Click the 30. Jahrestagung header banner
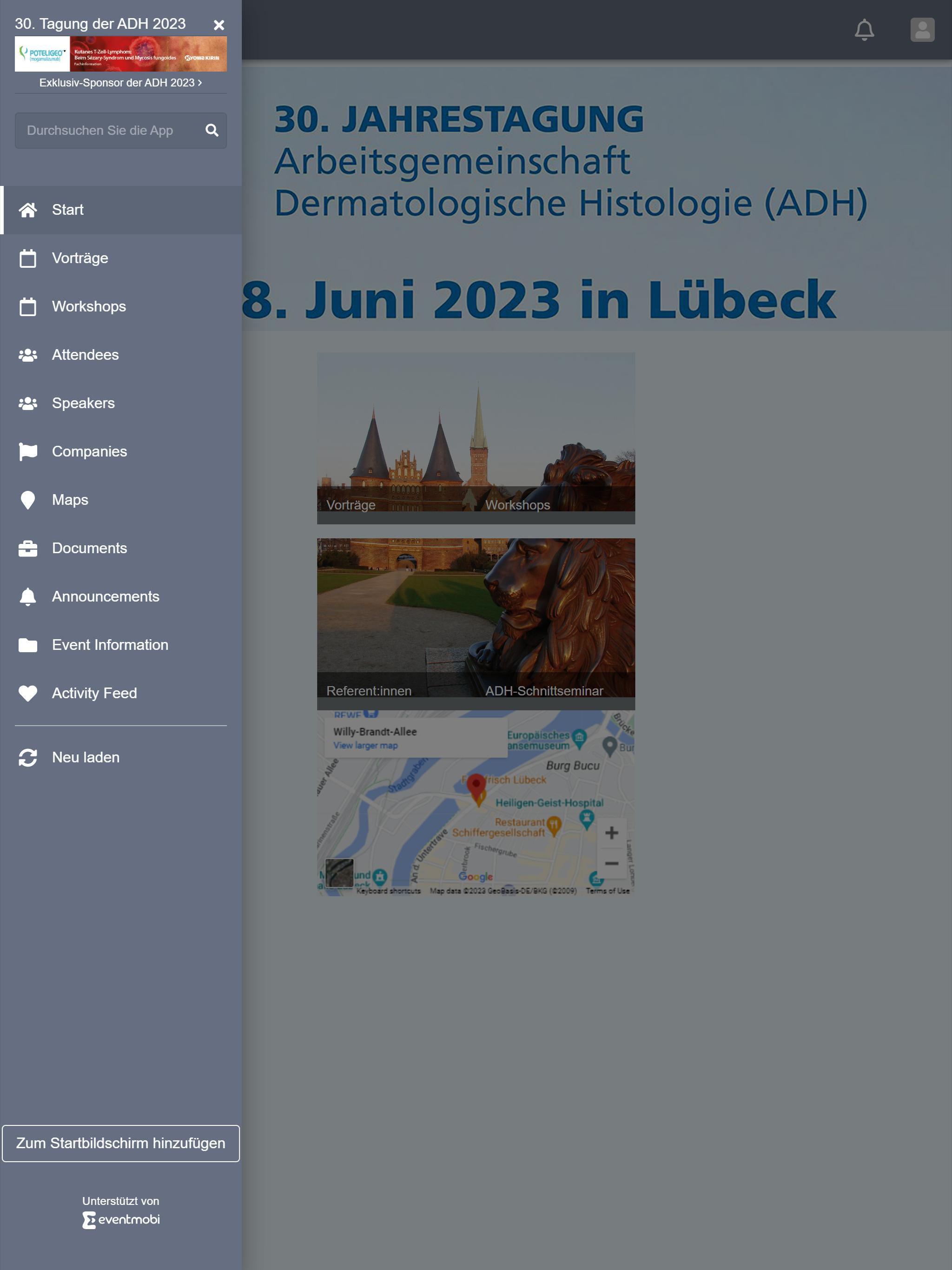 click(596, 198)
